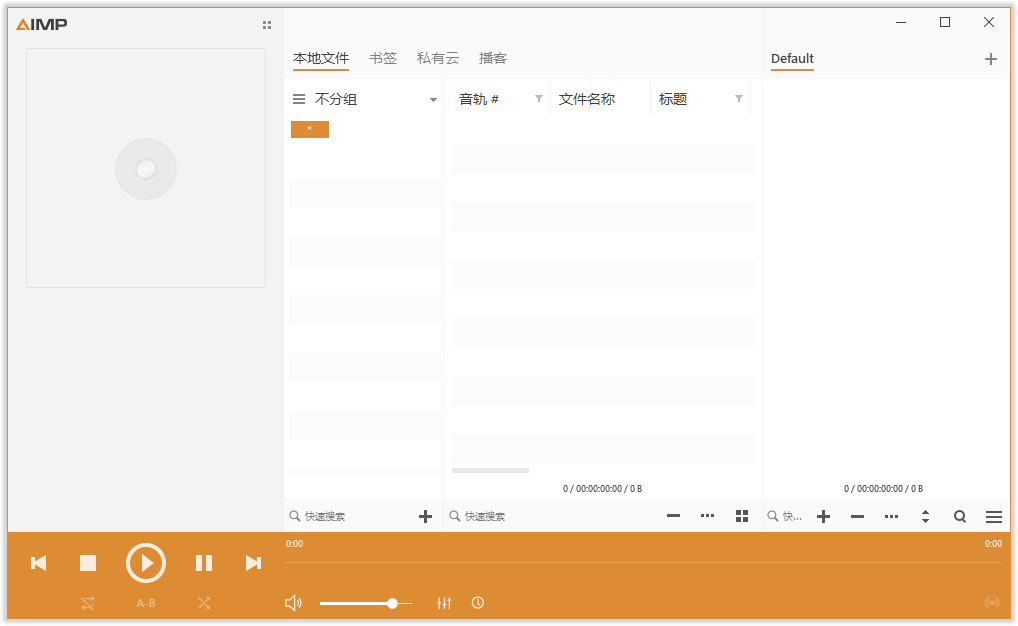Open the playlist main menu icon

click(993, 516)
